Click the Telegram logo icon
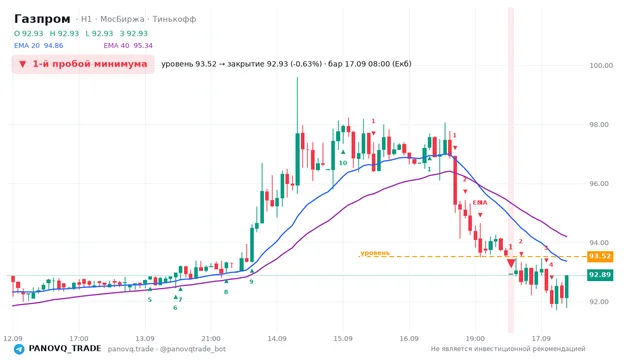640x360 pixels. tap(19, 349)
